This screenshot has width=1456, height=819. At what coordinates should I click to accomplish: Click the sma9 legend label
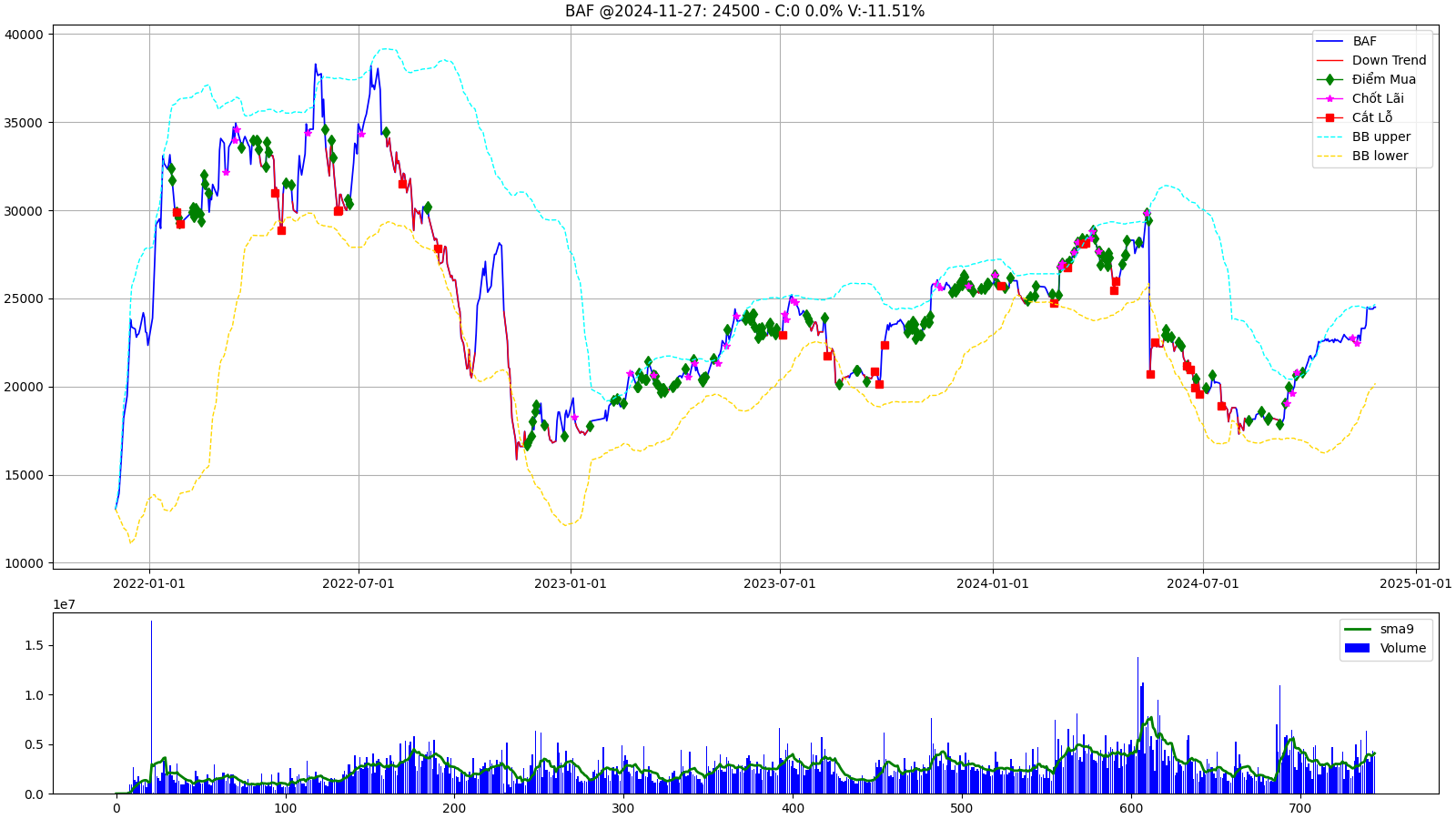coord(1397,629)
